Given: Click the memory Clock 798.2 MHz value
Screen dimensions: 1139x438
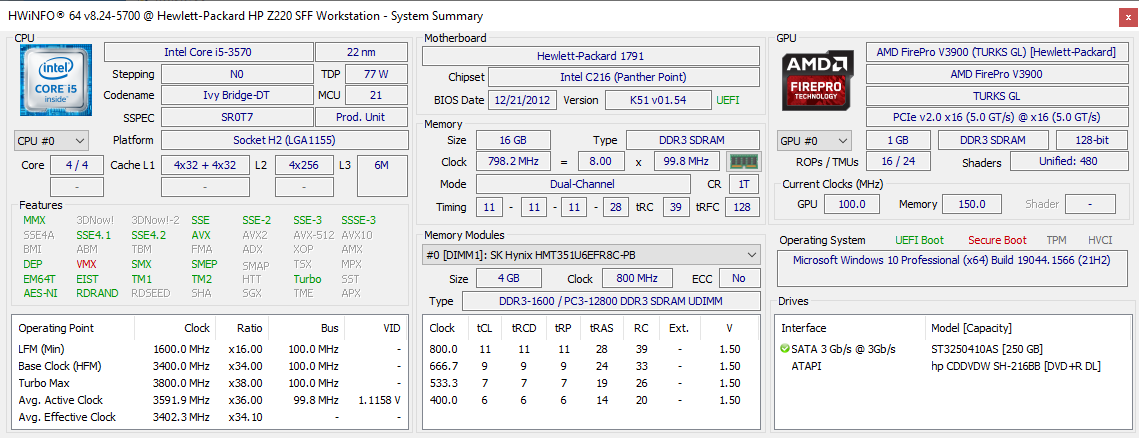Looking at the screenshot, I should pyautogui.click(x=514, y=162).
